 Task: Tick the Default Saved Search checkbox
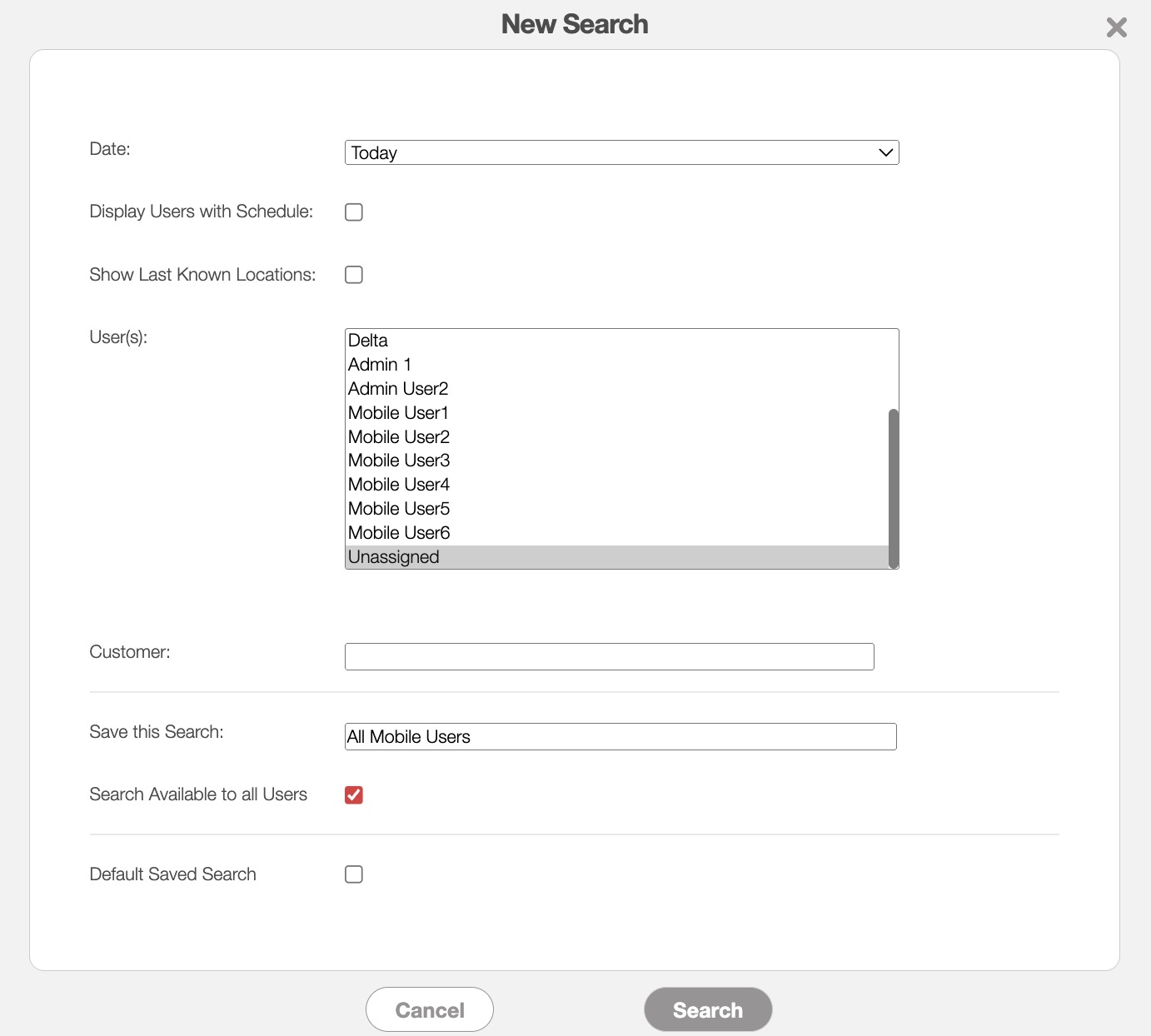click(354, 874)
